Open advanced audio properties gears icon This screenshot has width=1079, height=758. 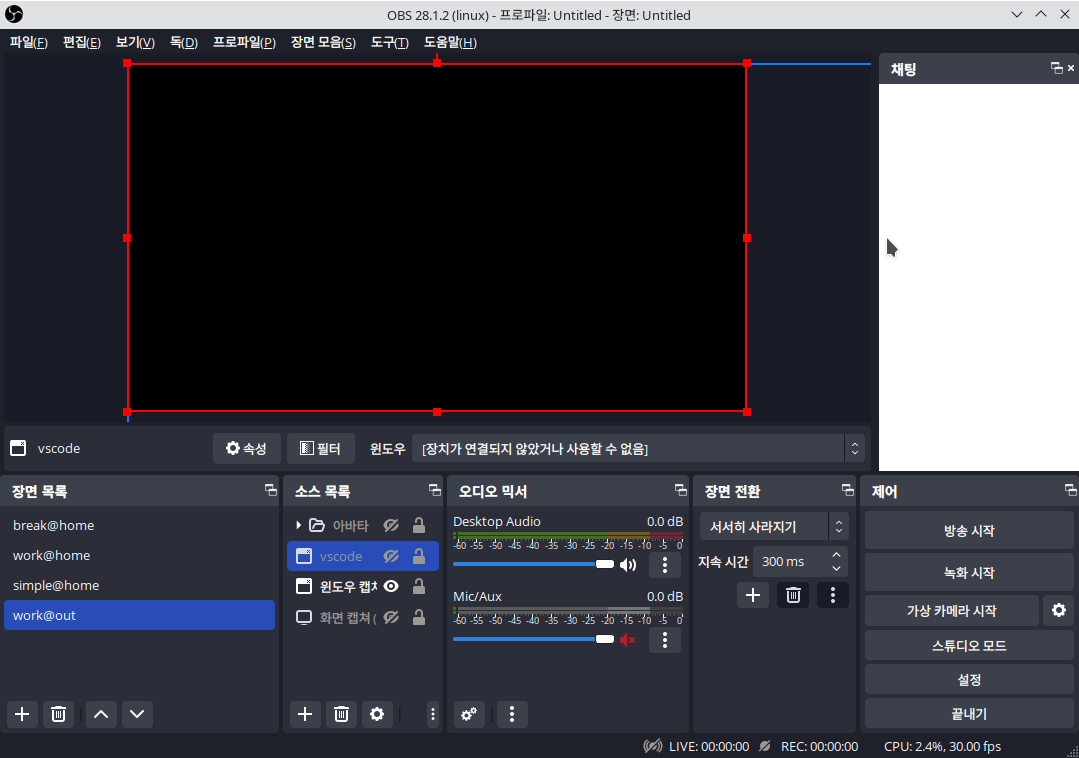point(469,714)
